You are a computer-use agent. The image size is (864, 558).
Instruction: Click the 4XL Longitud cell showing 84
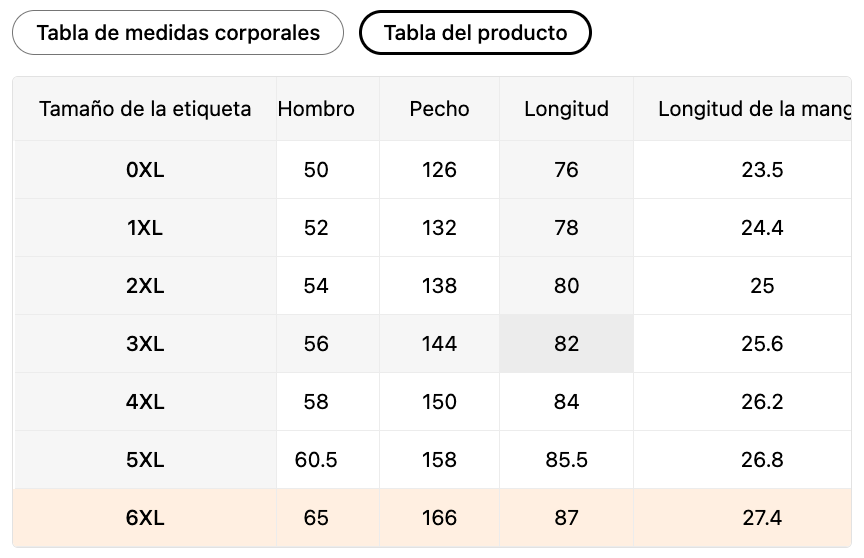[566, 402]
